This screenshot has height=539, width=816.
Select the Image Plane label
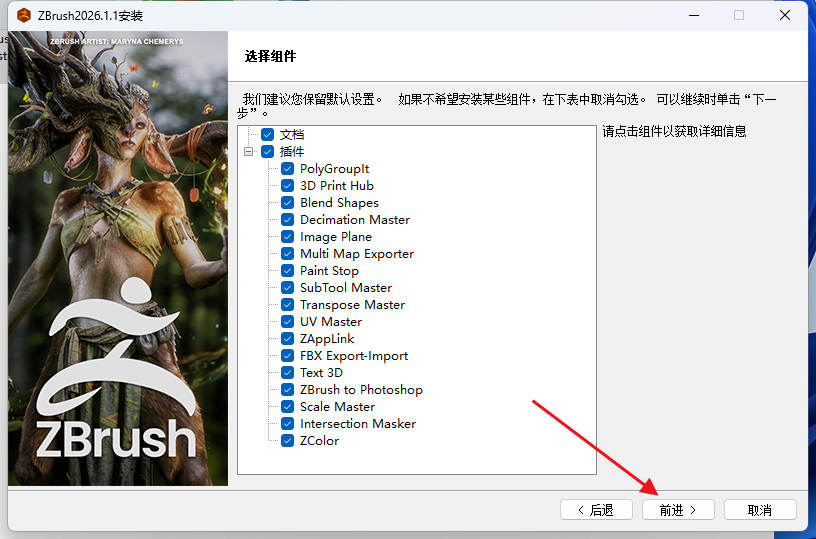[336, 237]
